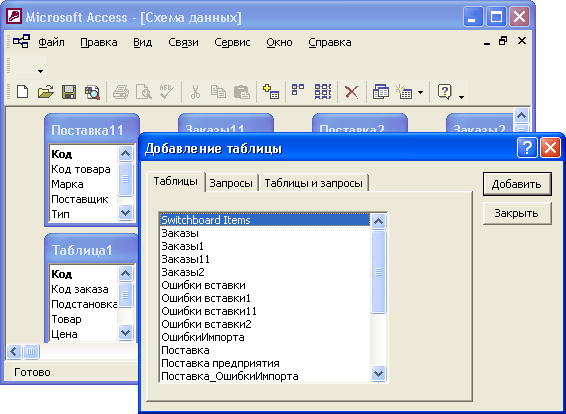Select Ошибки вставки11 in the list

(x=265, y=311)
